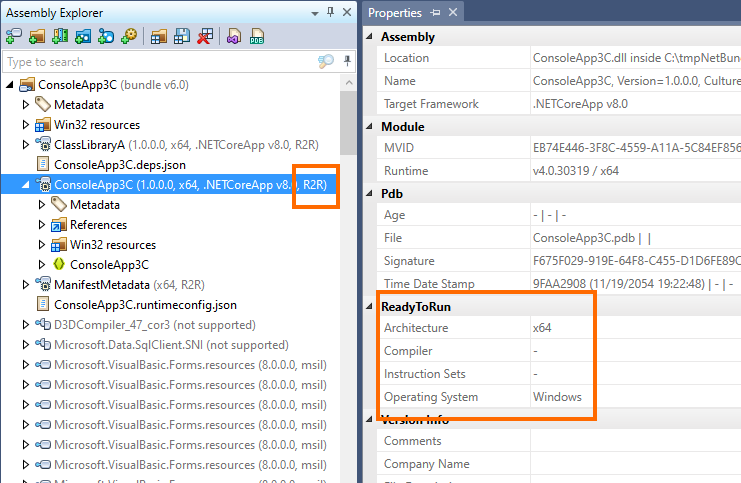The image size is (741, 483).
Task: Click the Open assembly toolbar icon
Action: click(x=14, y=36)
